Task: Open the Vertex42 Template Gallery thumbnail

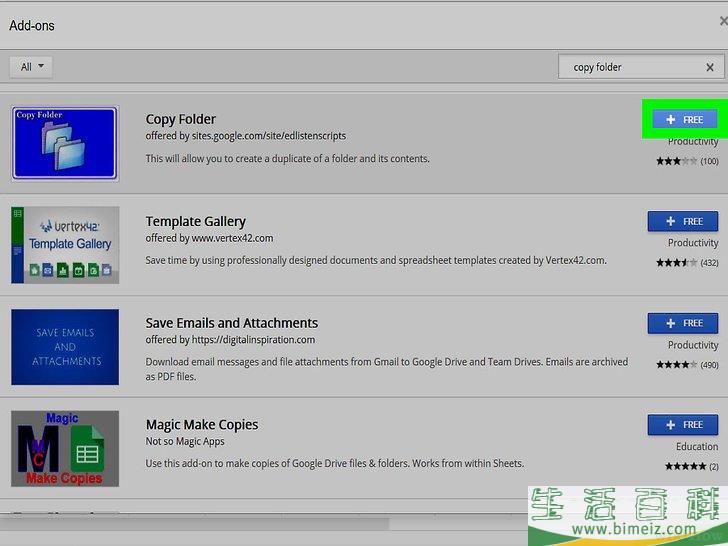Action: 65,245
